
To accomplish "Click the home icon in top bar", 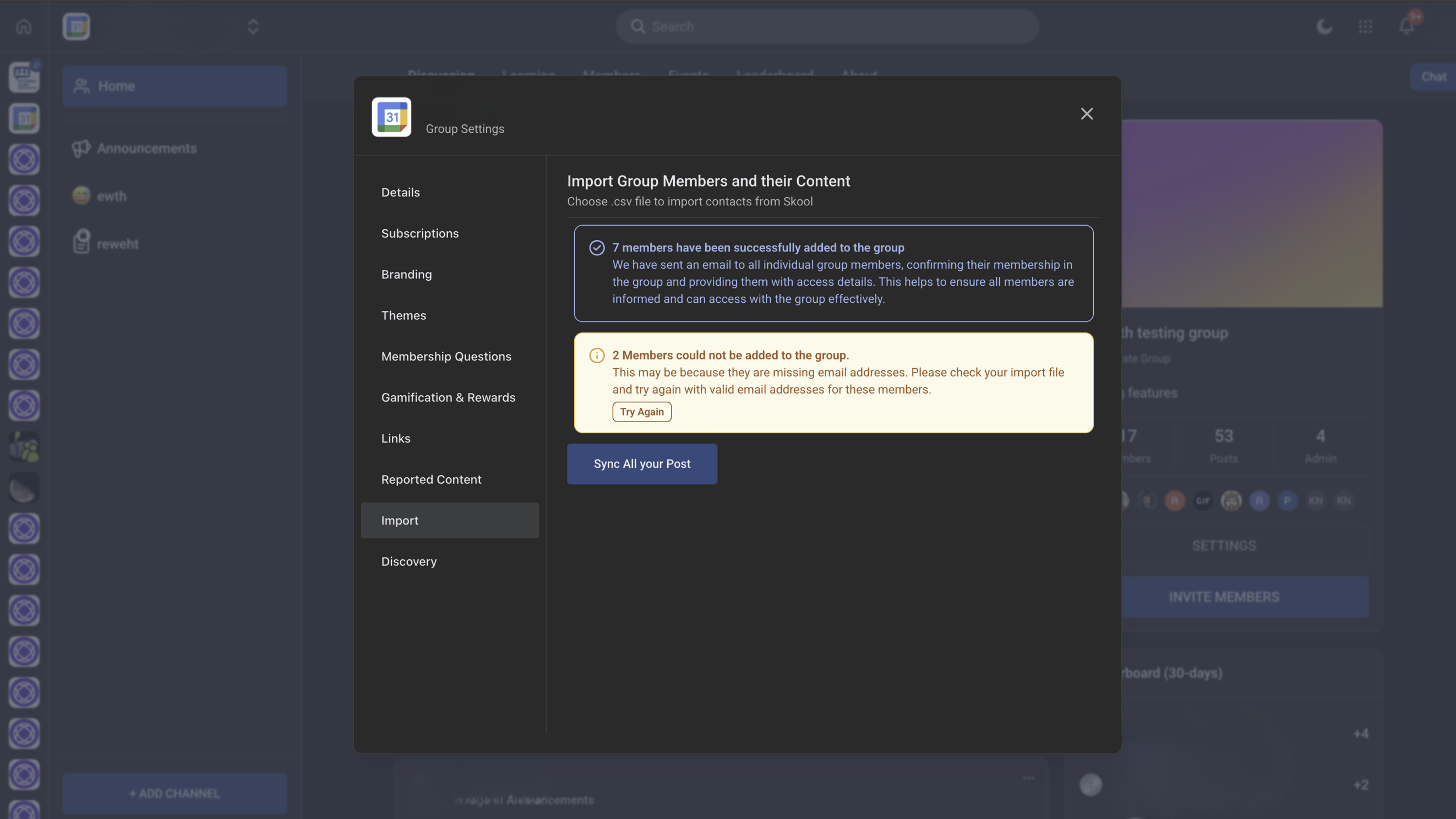I will pos(24,26).
